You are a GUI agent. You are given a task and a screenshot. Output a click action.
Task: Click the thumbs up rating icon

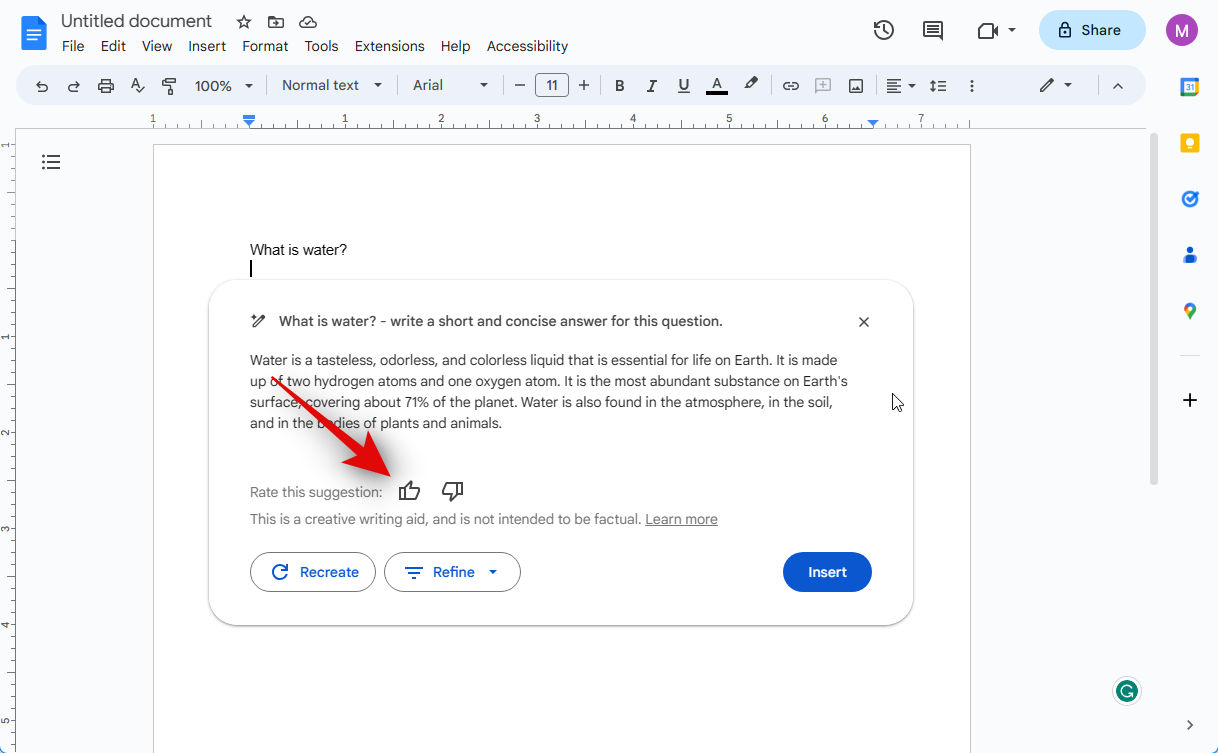[x=409, y=491]
